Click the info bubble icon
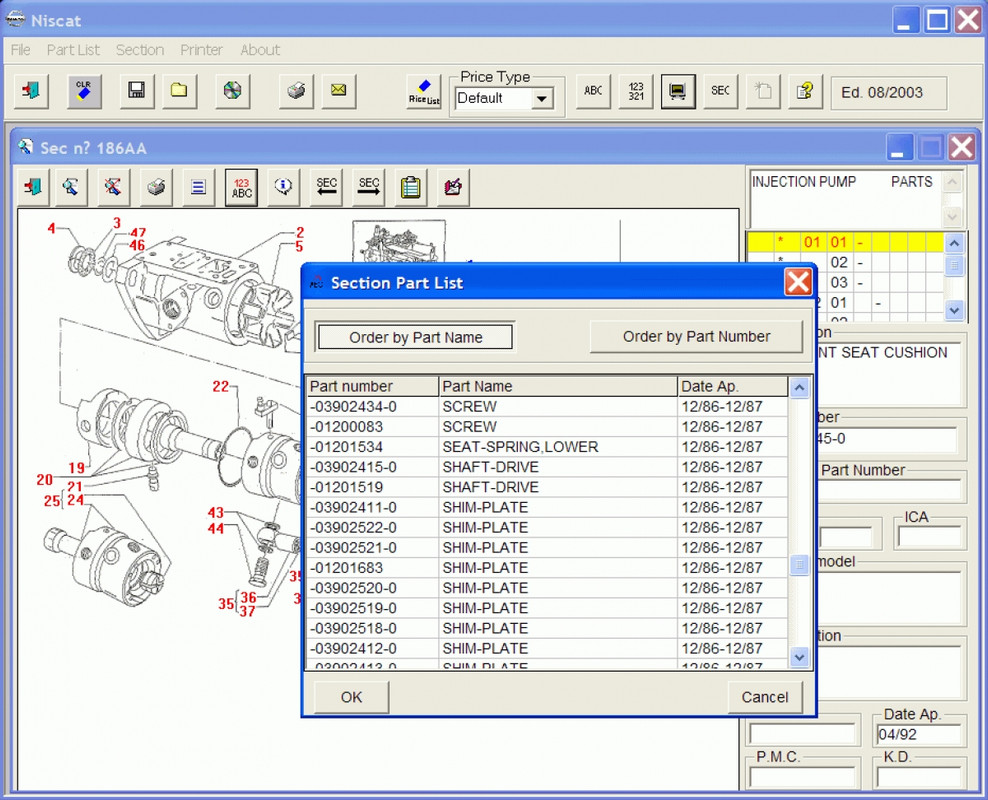988x800 pixels. point(284,187)
